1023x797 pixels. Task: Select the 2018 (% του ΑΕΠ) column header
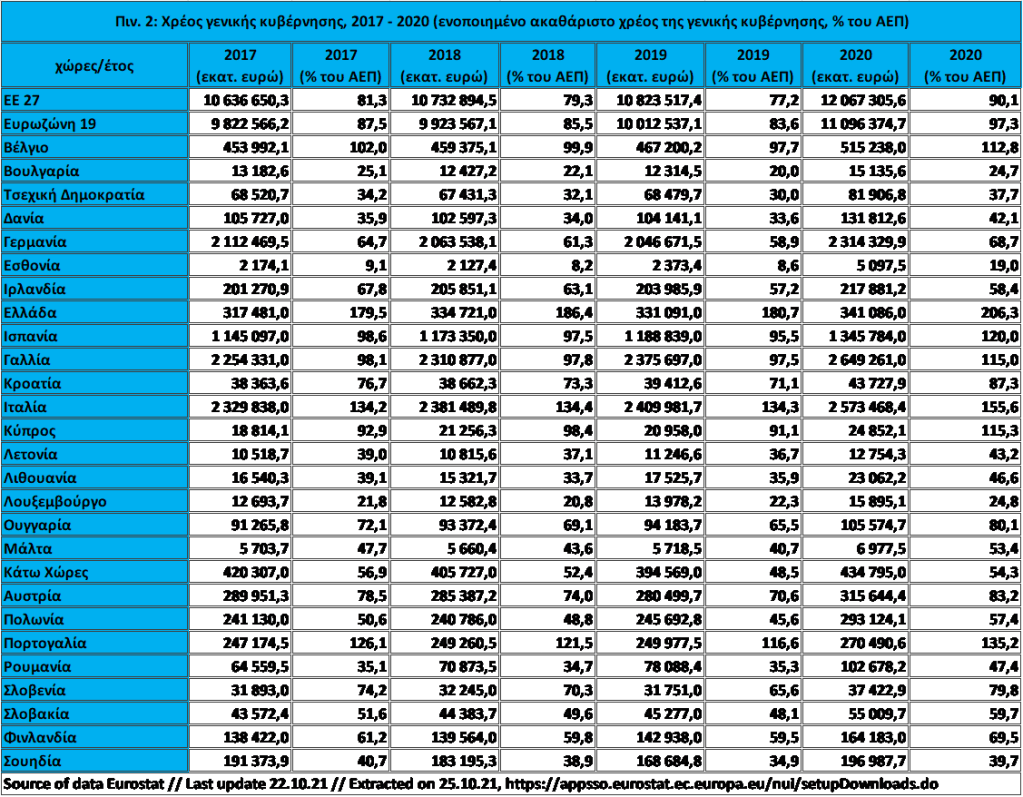tap(549, 66)
